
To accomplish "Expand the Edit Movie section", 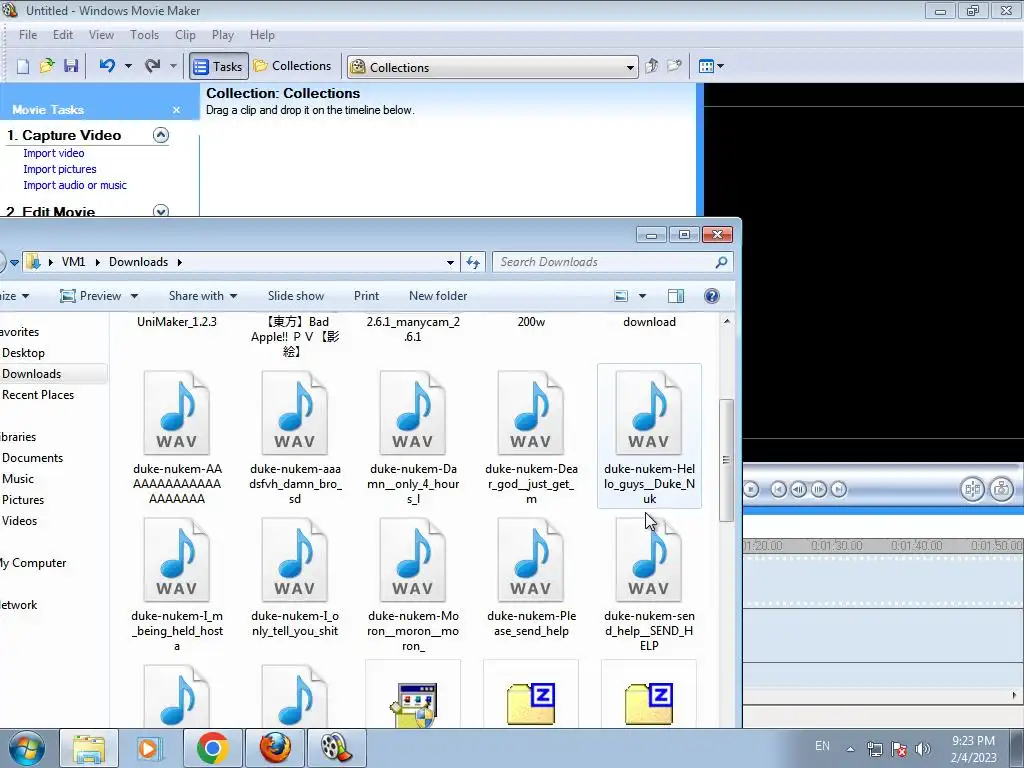I will point(161,212).
